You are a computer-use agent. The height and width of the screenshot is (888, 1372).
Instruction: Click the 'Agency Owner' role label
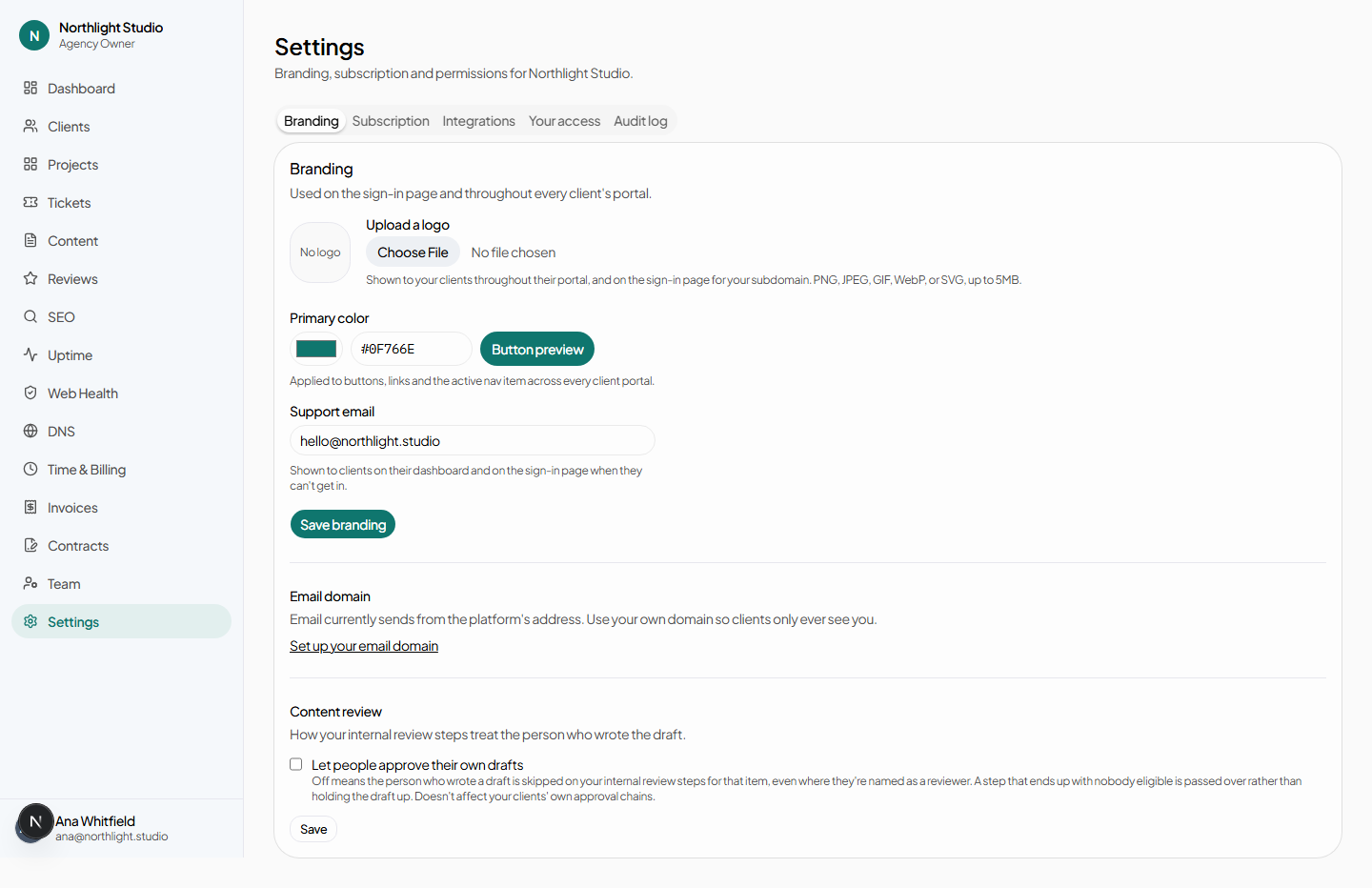[97, 44]
